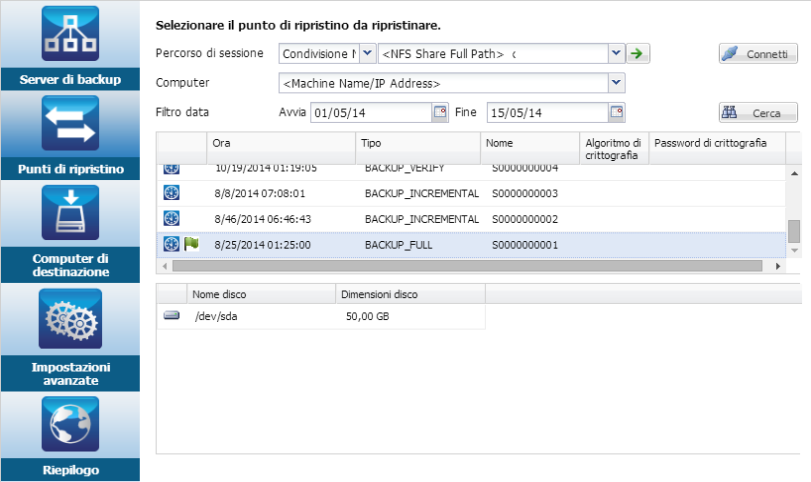Expand the NFS Share Full Path dropdown arrow
This screenshot has height=482, width=811.
(x=616, y=53)
